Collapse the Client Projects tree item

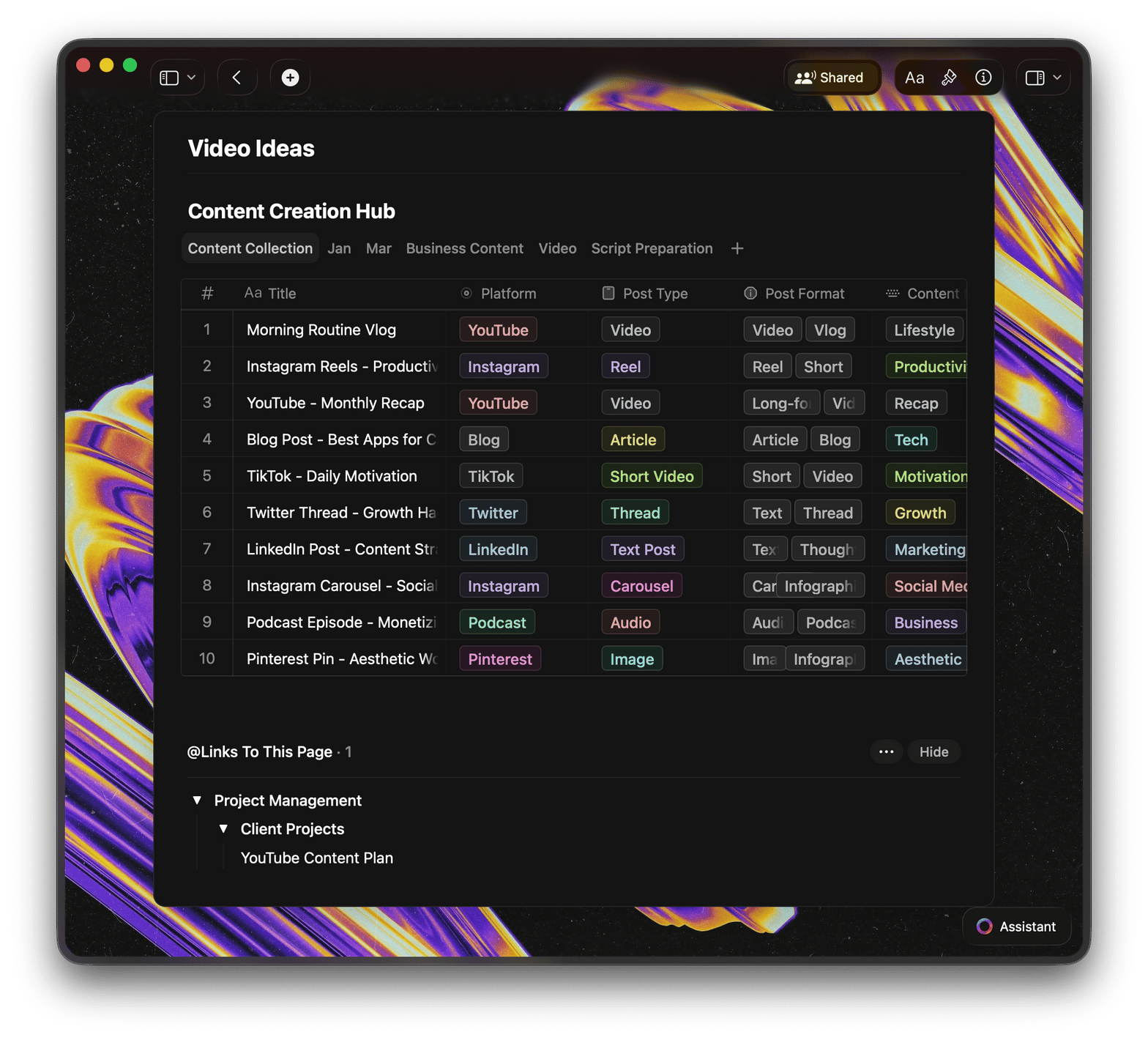[x=223, y=829]
